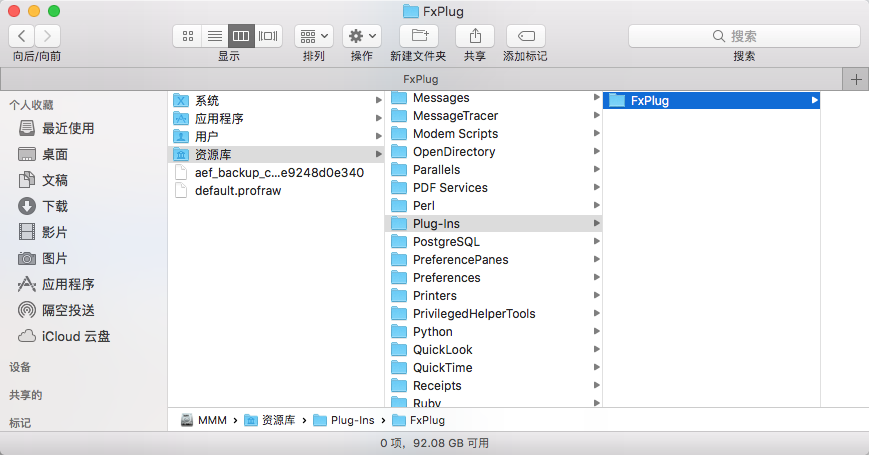Select column view button
869x455 pixels.
click(241, 36)
